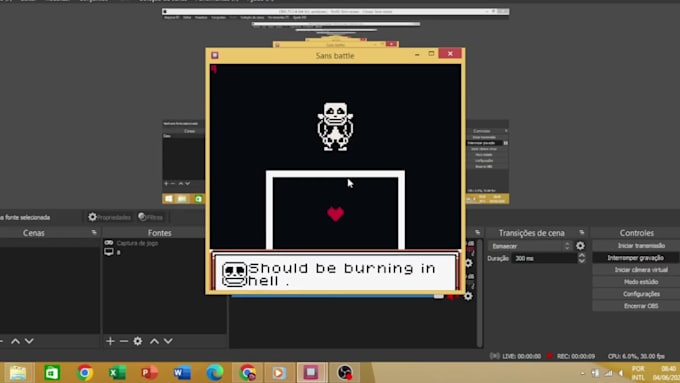The height and width of the screenshot is (383, 680).
Task: Click the volume speaker tray icon
Action: 621,373
